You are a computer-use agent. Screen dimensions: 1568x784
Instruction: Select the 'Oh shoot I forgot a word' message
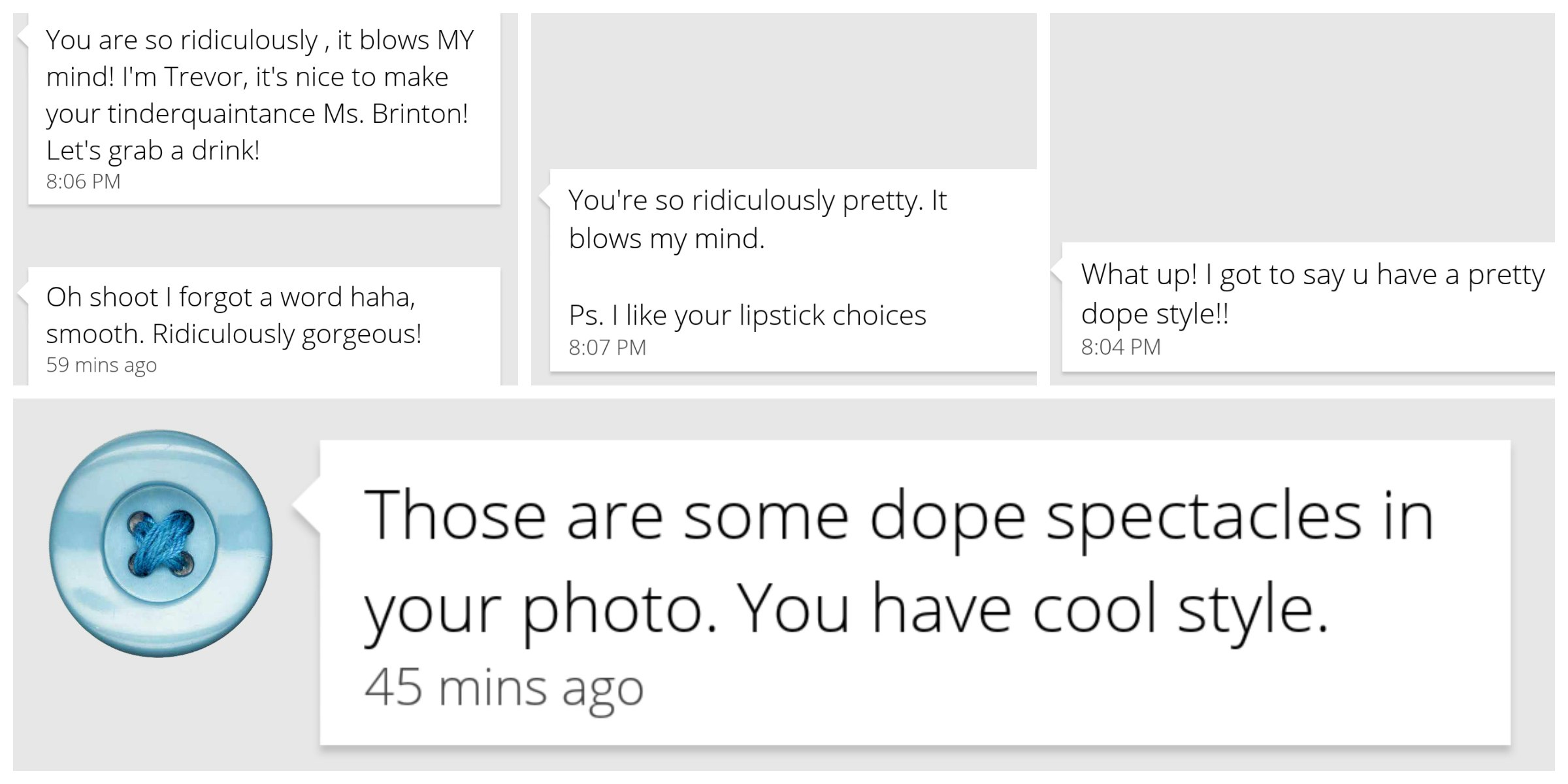(264, 326)
